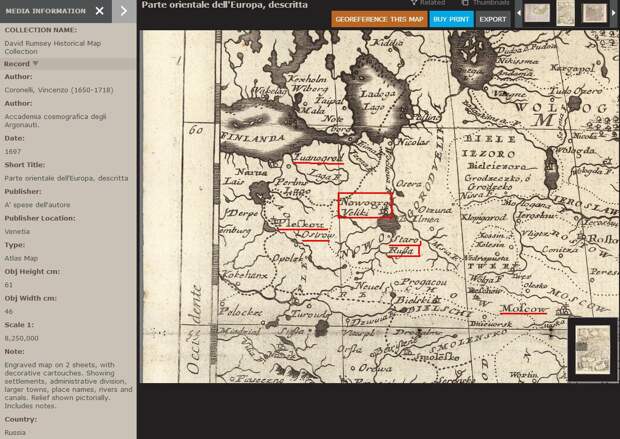The image size is (620, 439).
Task: Select Accademia cosmografica degli Argonauti author
Action: [x=55, y=120]
